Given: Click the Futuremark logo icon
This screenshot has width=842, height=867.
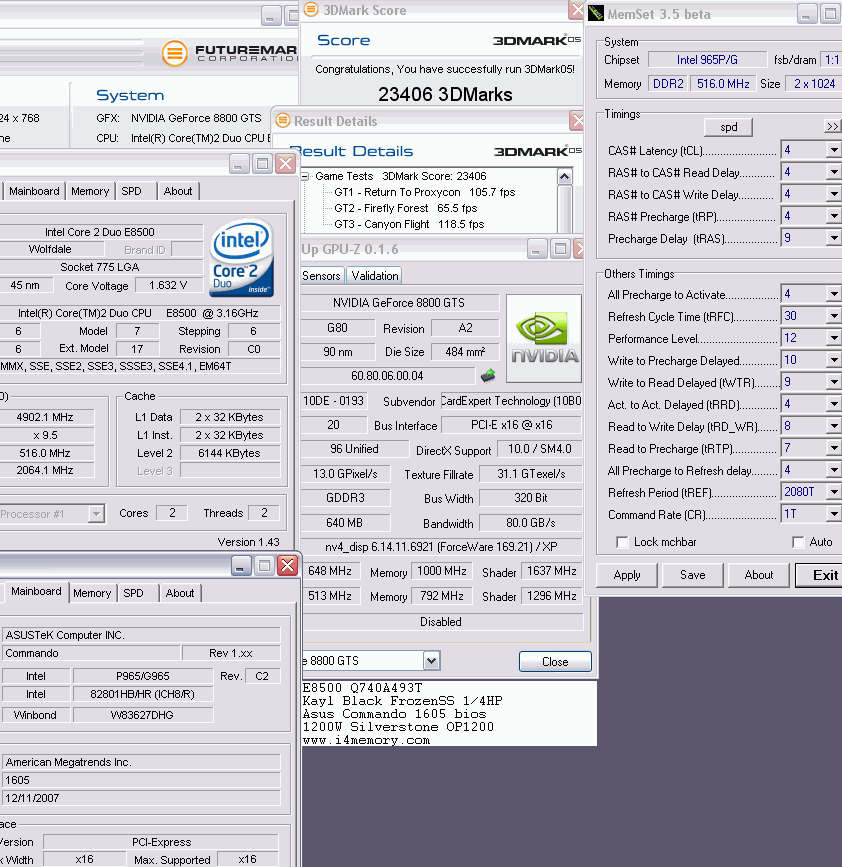Looking at the screenshot, I should pyautogui.click(x=174, y=54).
